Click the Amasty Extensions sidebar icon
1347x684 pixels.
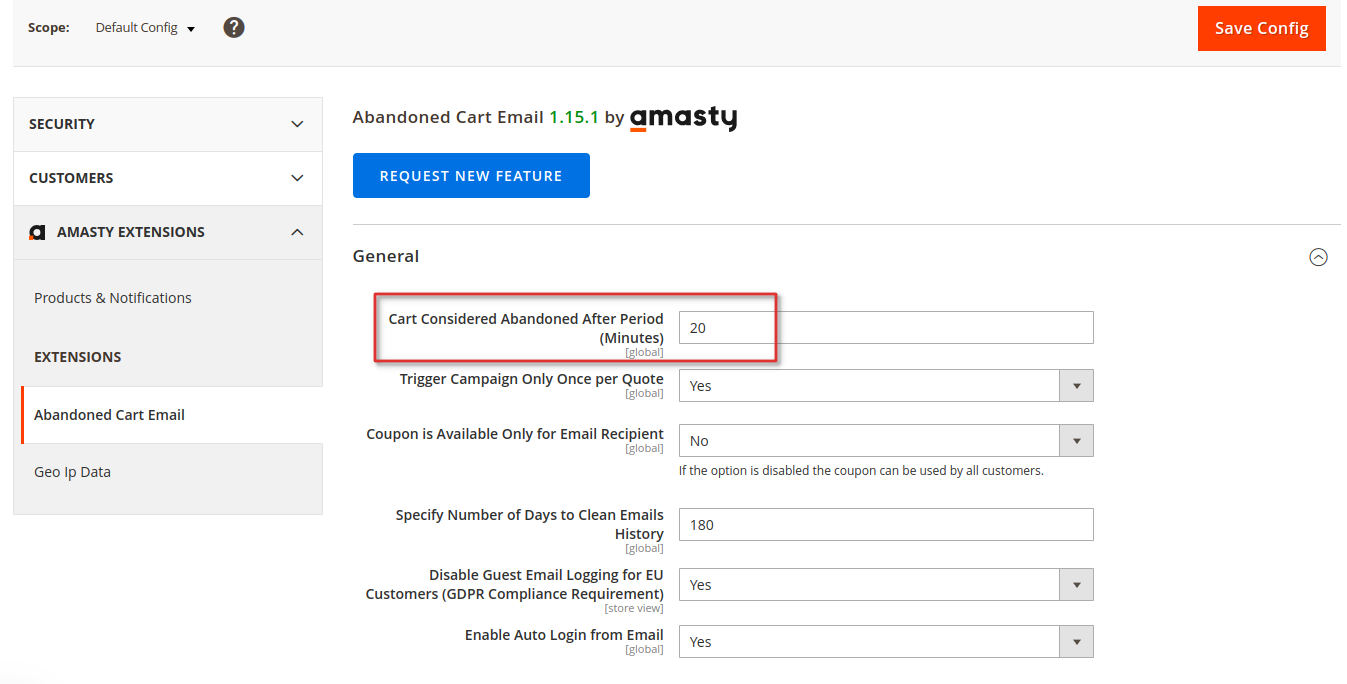coord(37,232)
